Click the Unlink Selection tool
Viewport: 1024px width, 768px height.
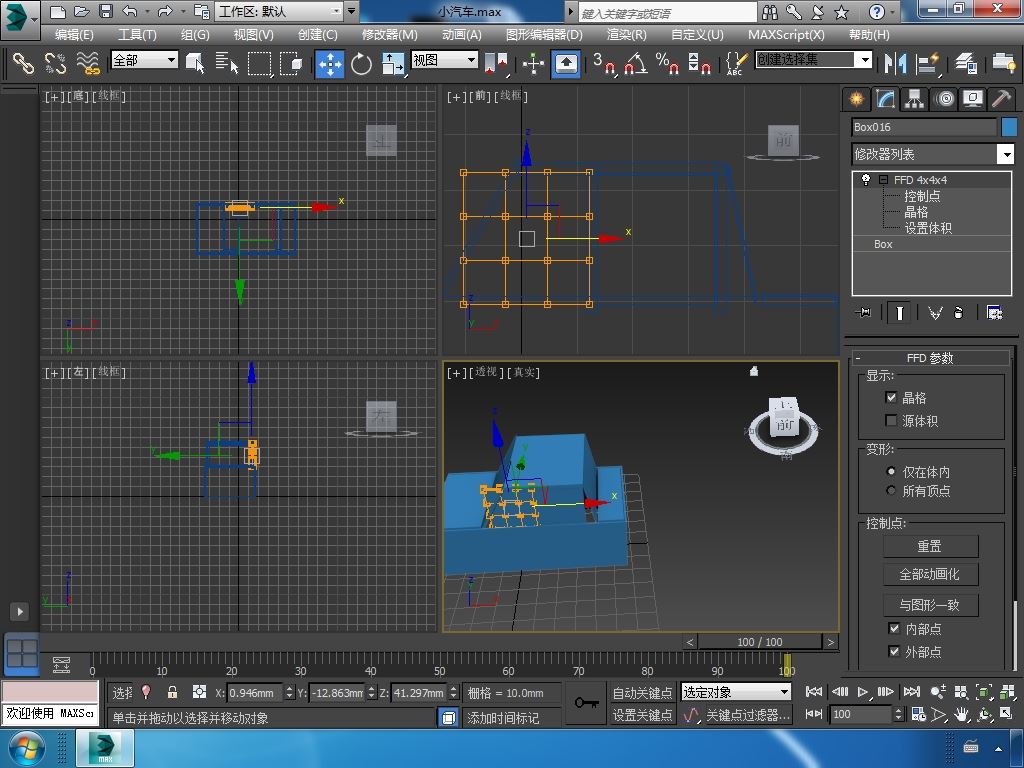tap(56, 63)
